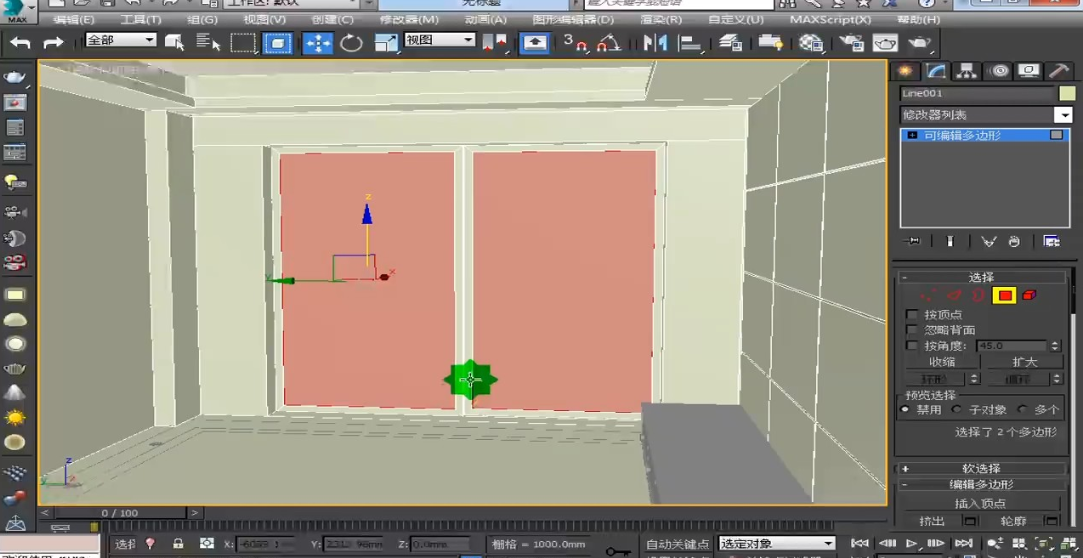Toggle the 3D Snaps magnet icon
The height and width of the screenshot is (558, 1083).
(x=575, y=43)
